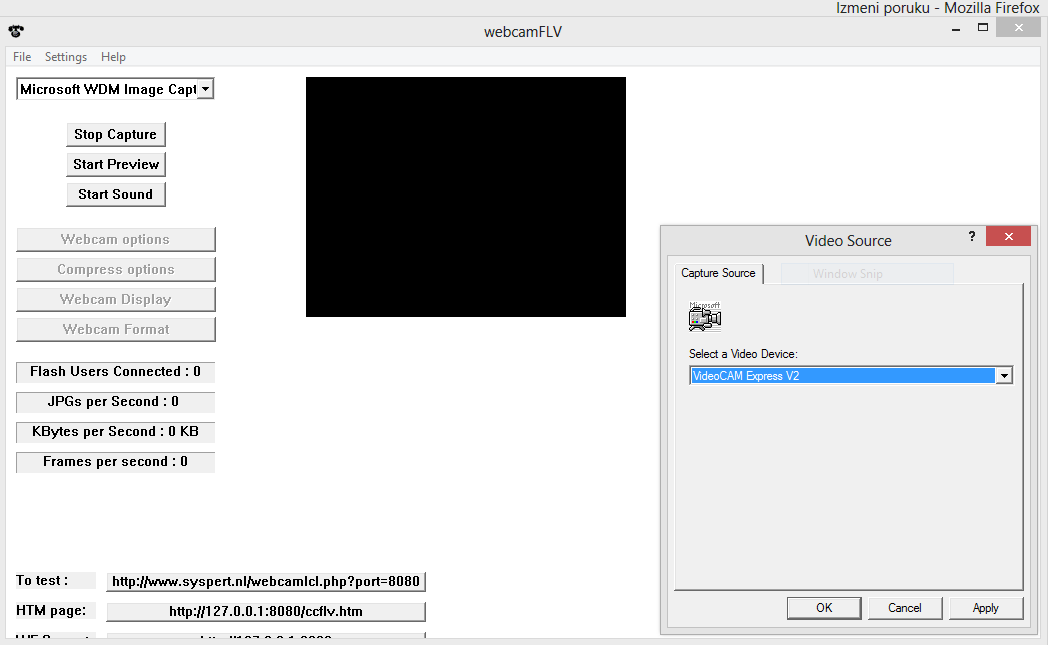Open the File menu
The width and height of the screenshot is (1048, 645).
click(22, 57)
